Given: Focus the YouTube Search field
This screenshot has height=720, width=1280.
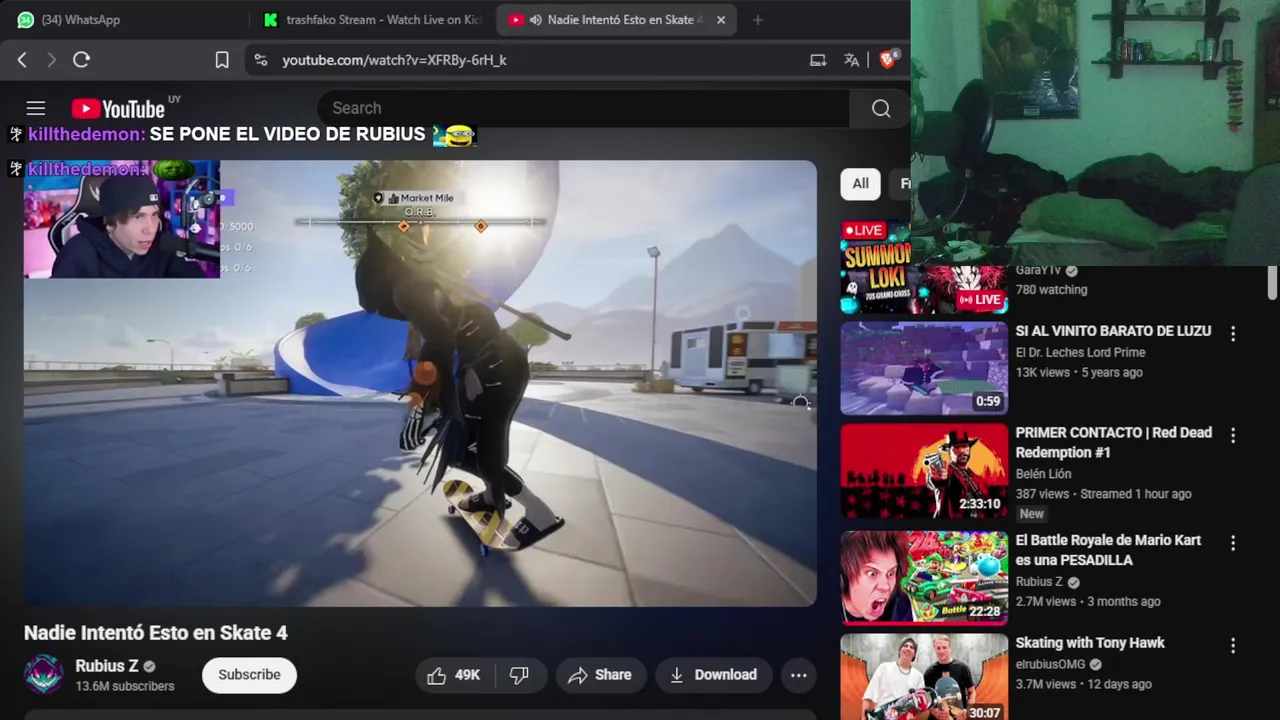Looking at the screenshot, I should point(583,108).
